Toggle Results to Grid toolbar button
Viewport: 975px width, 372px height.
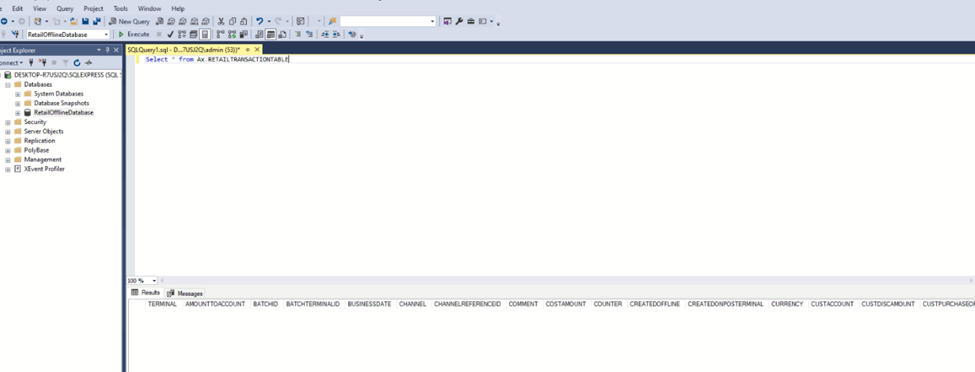pyautogui.click(x=270, y=34)
